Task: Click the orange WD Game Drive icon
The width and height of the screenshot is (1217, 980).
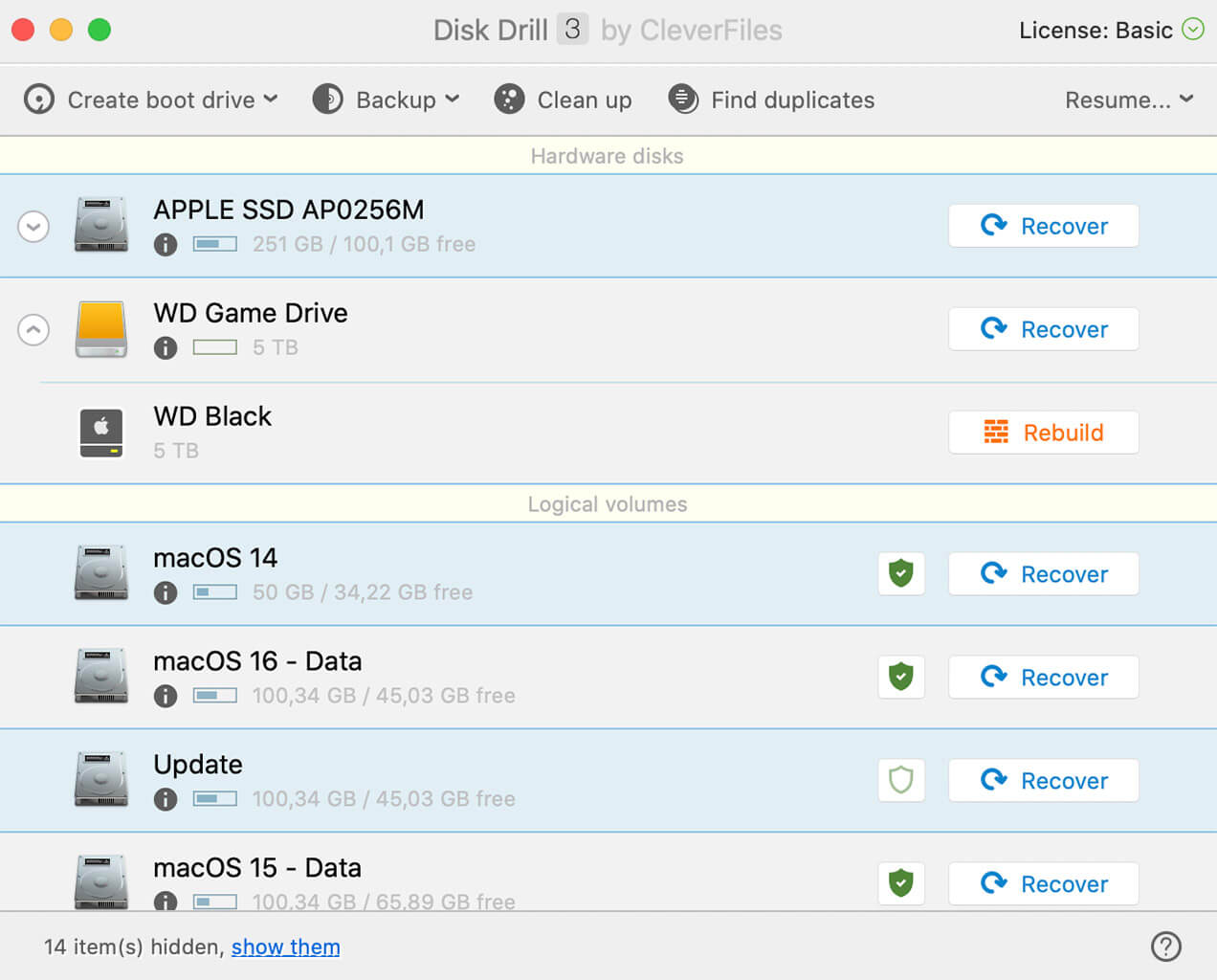Action: click(x=101, y=329)
